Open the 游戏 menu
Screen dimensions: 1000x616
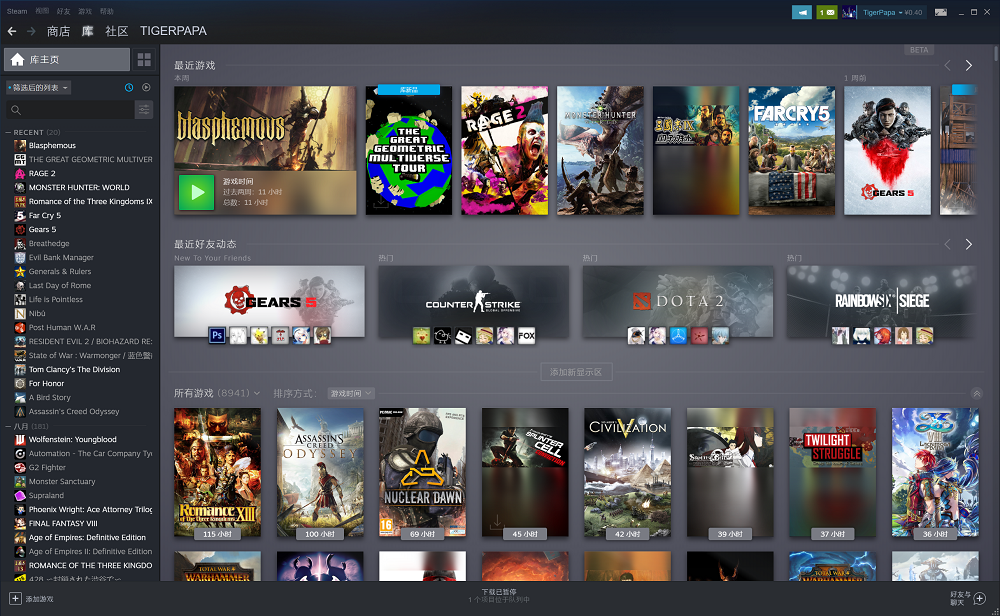click(85, 11)
